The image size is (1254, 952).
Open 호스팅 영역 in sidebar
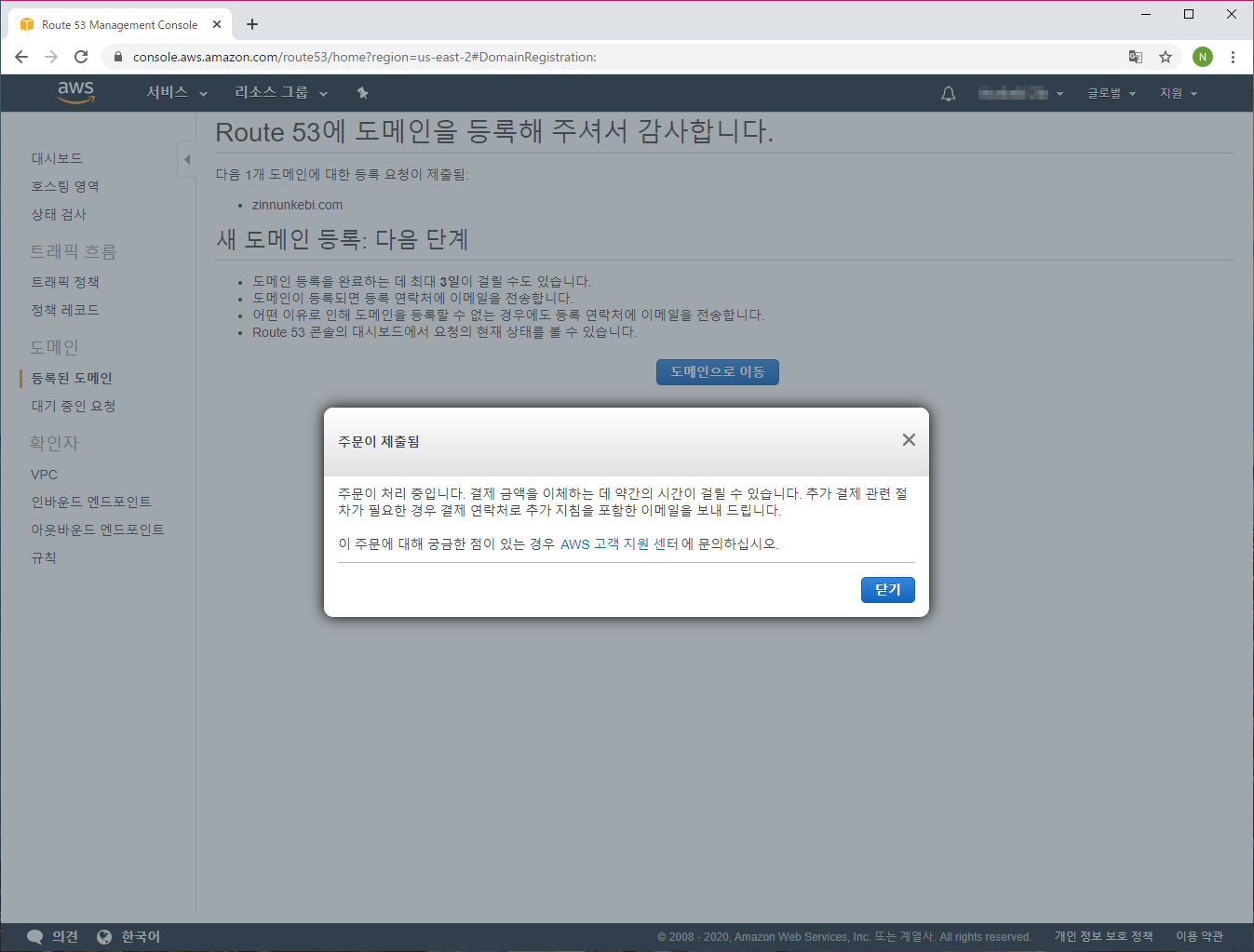tap(65, 186)
